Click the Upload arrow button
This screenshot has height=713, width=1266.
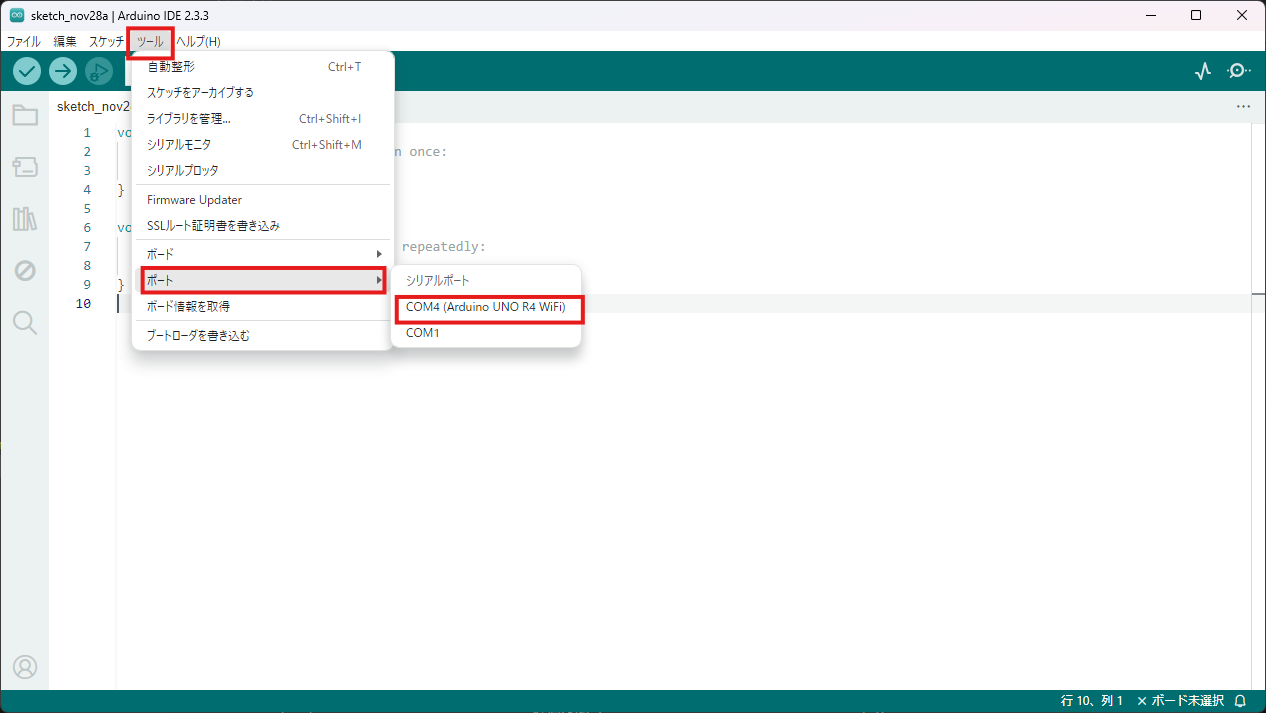click(x=63, y=71)
